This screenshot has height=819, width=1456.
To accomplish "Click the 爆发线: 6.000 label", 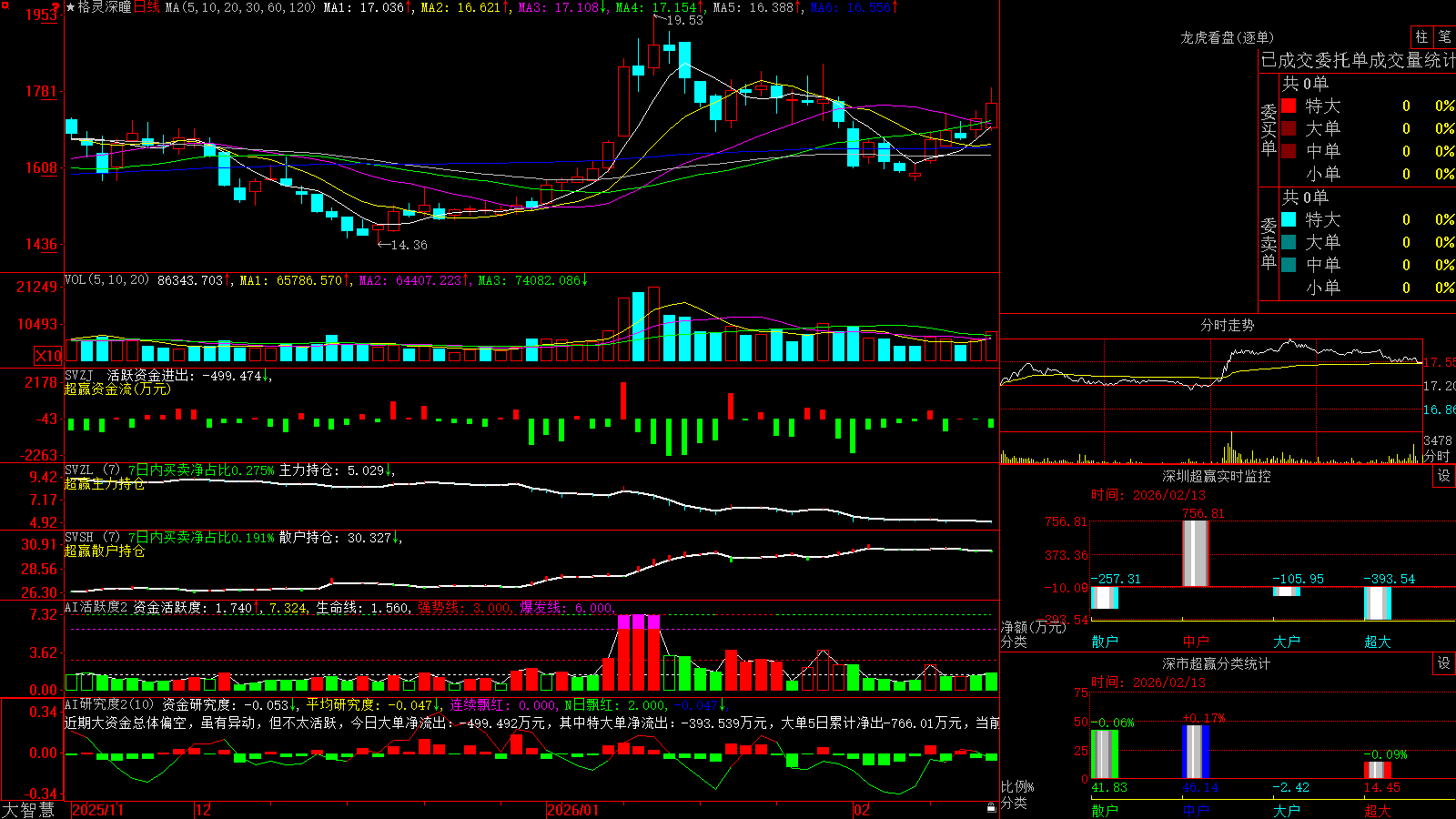I will coord(566,608).
